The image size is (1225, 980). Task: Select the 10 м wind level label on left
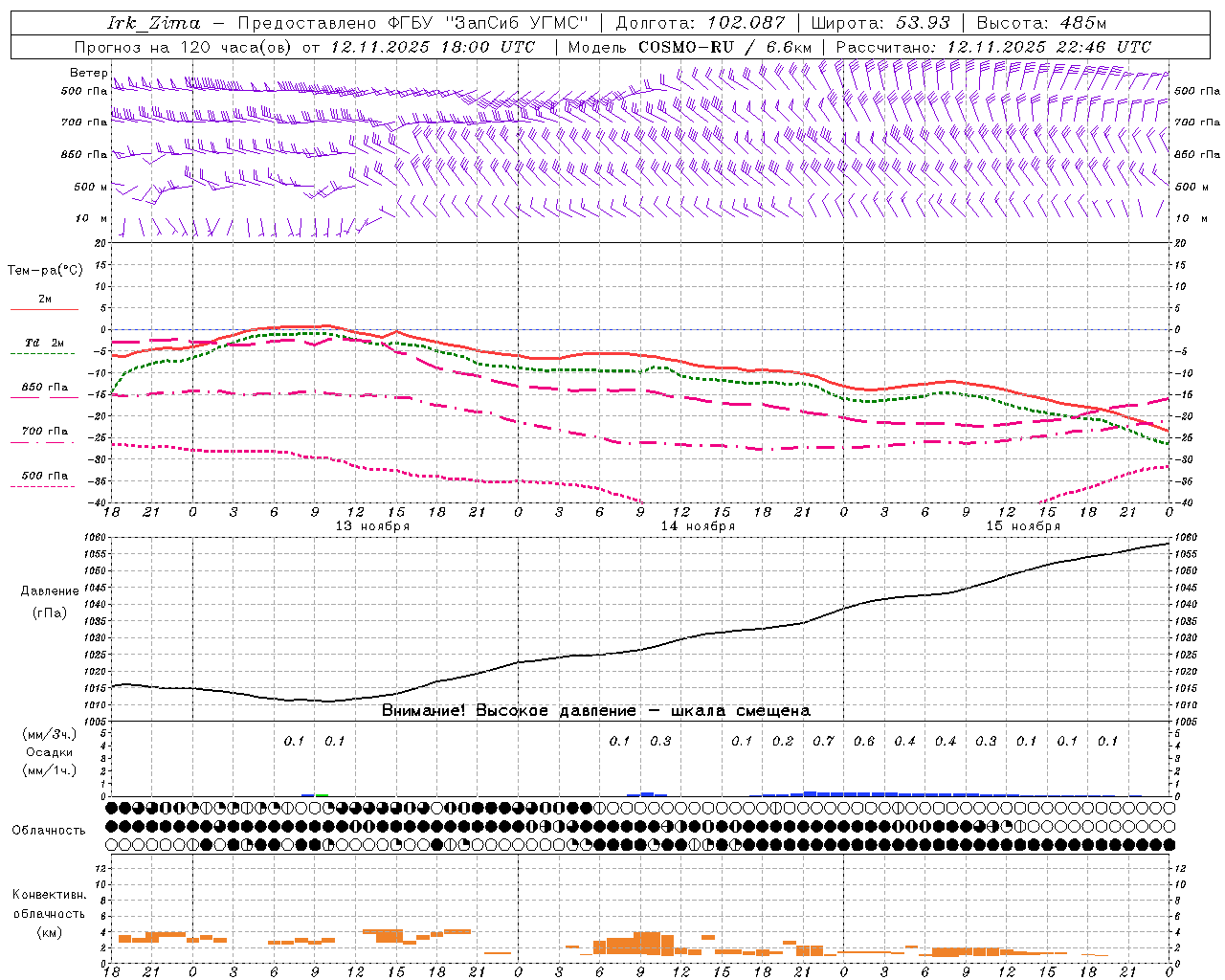coord(91,218)
